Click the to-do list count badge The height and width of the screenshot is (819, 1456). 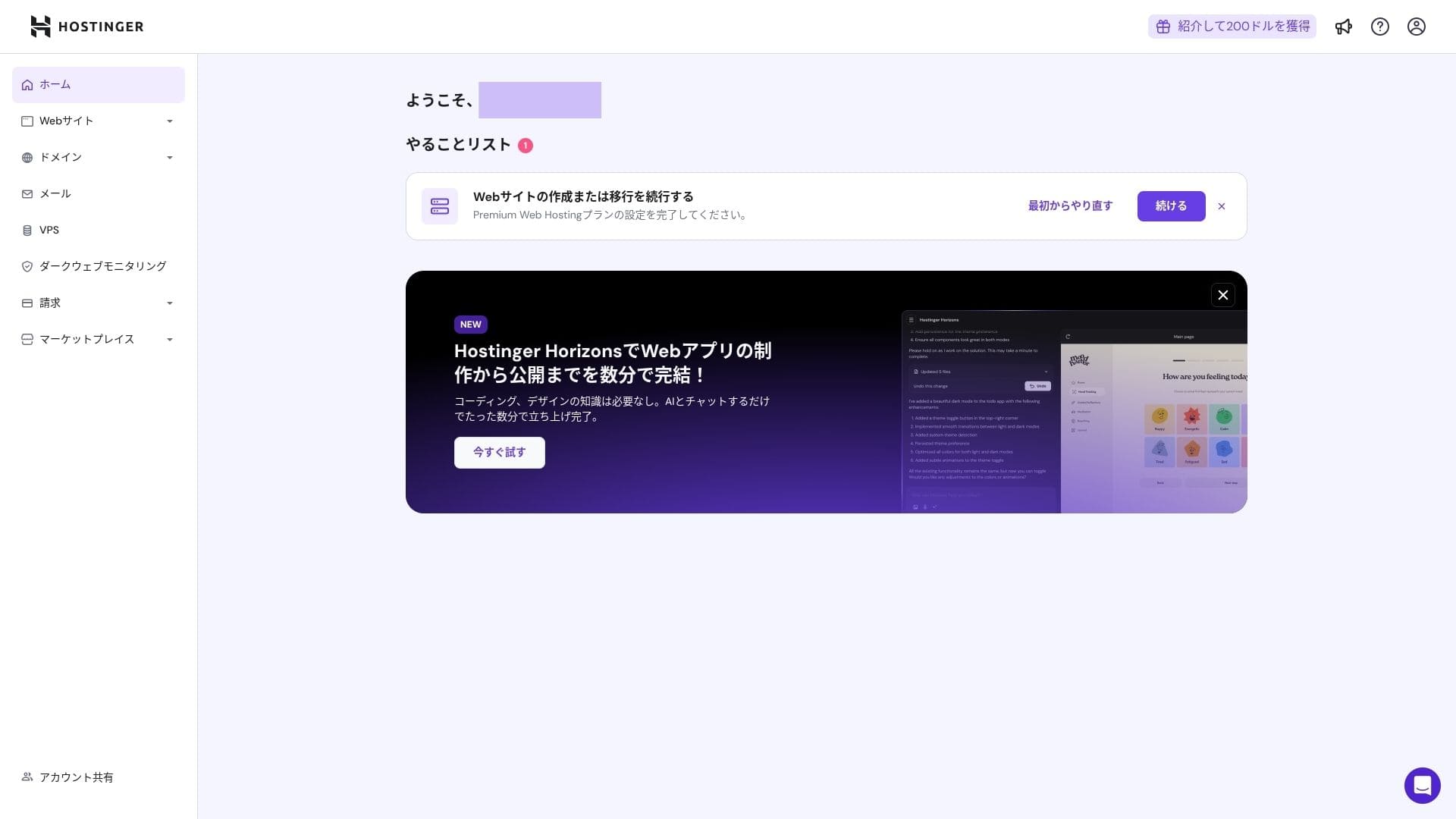(526, 146)
